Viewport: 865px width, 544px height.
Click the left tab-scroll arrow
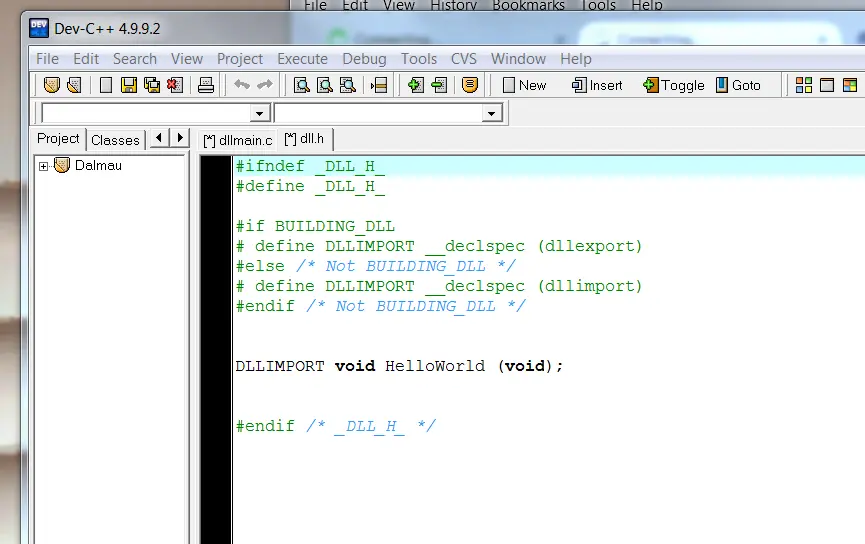(159, 138)
